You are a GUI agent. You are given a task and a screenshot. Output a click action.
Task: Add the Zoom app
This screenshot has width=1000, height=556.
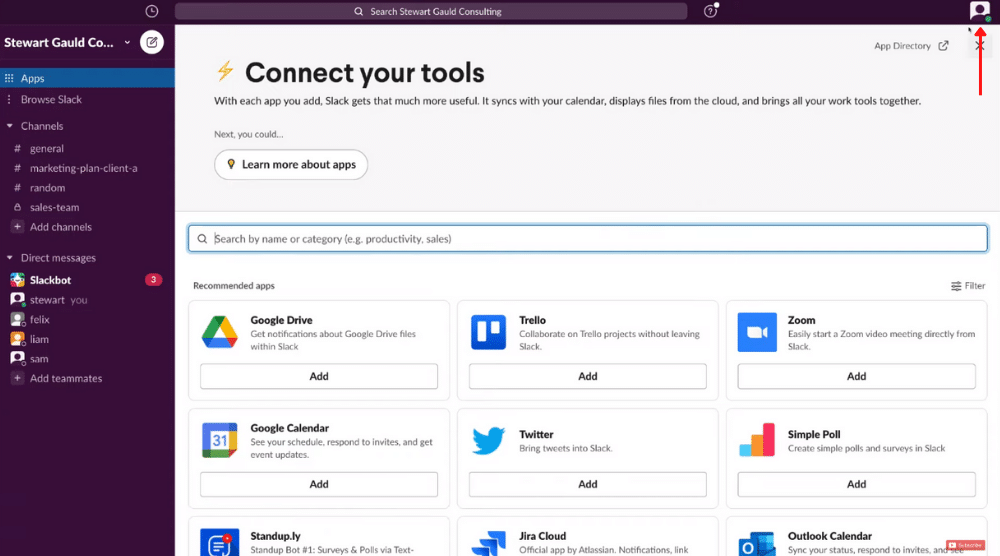point(857,376)
